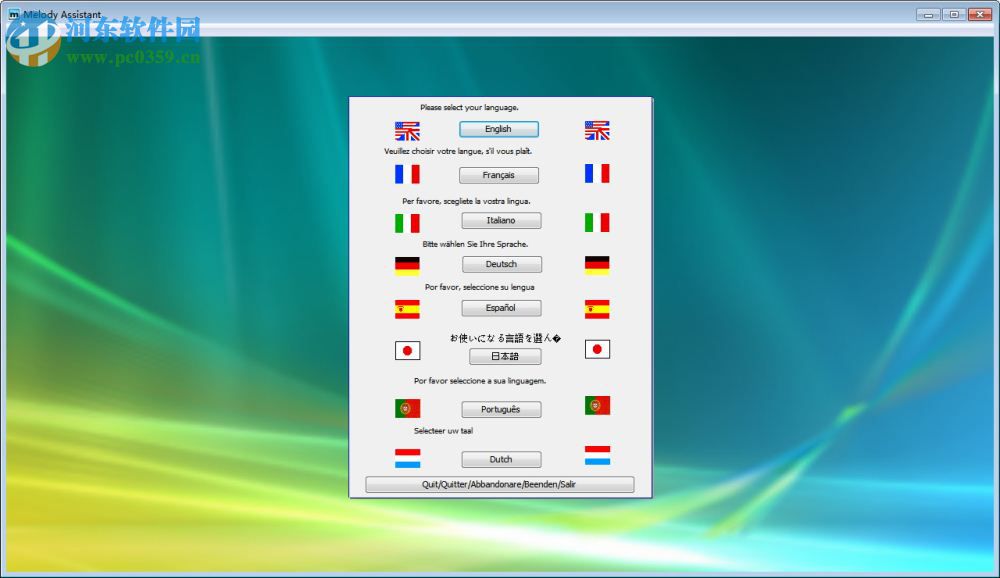Choose the English language button

(499, 129)
